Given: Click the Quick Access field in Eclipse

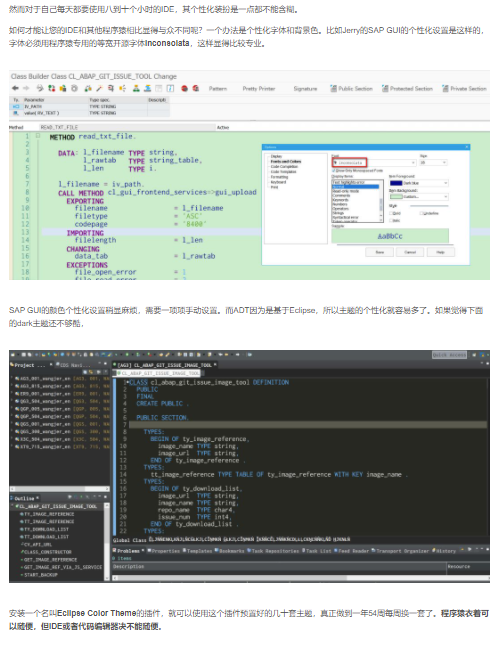Looking at the screenshot, I should pyautogui.click(x=449, y=355).
